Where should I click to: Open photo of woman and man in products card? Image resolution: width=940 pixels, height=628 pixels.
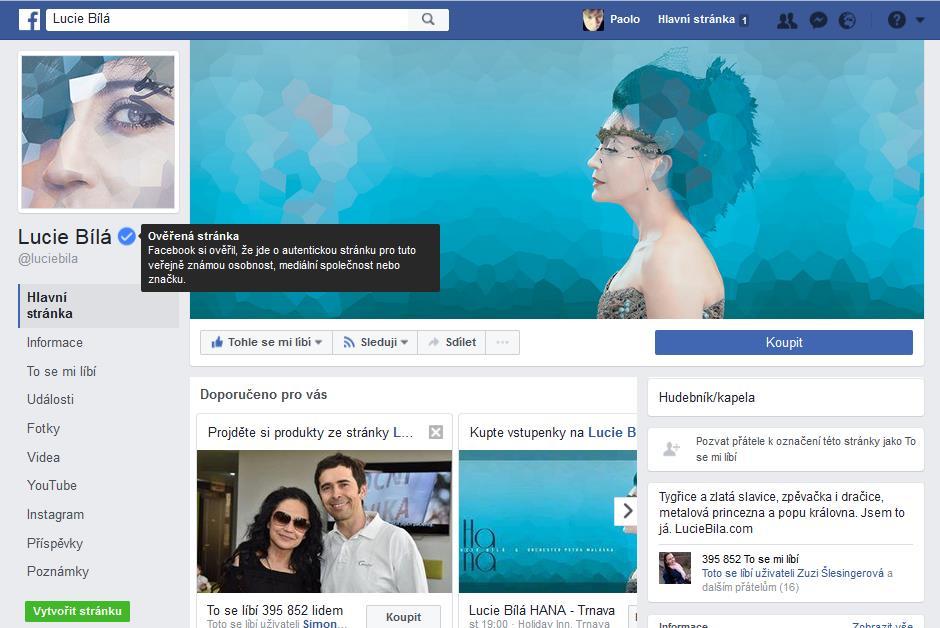tap(324, 521)
